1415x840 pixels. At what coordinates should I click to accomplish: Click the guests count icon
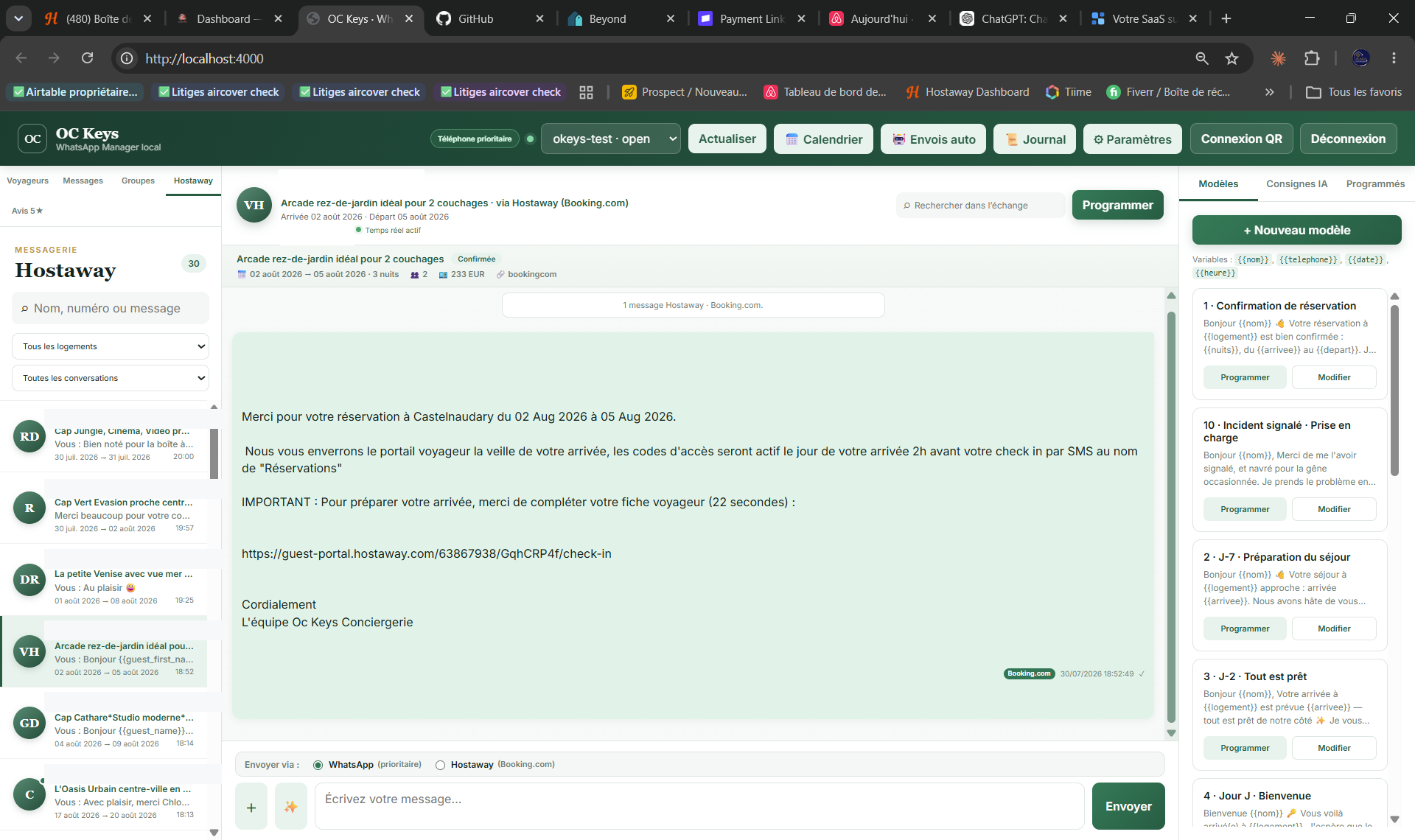[415, 275]
